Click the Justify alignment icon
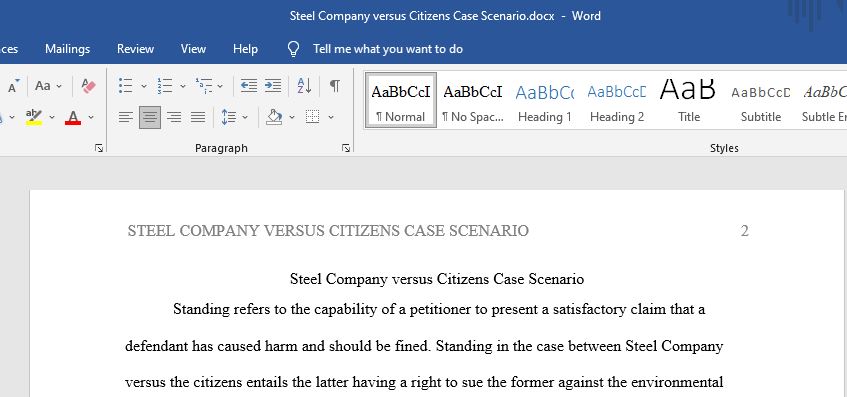847x397 pixels. point(198,117)
